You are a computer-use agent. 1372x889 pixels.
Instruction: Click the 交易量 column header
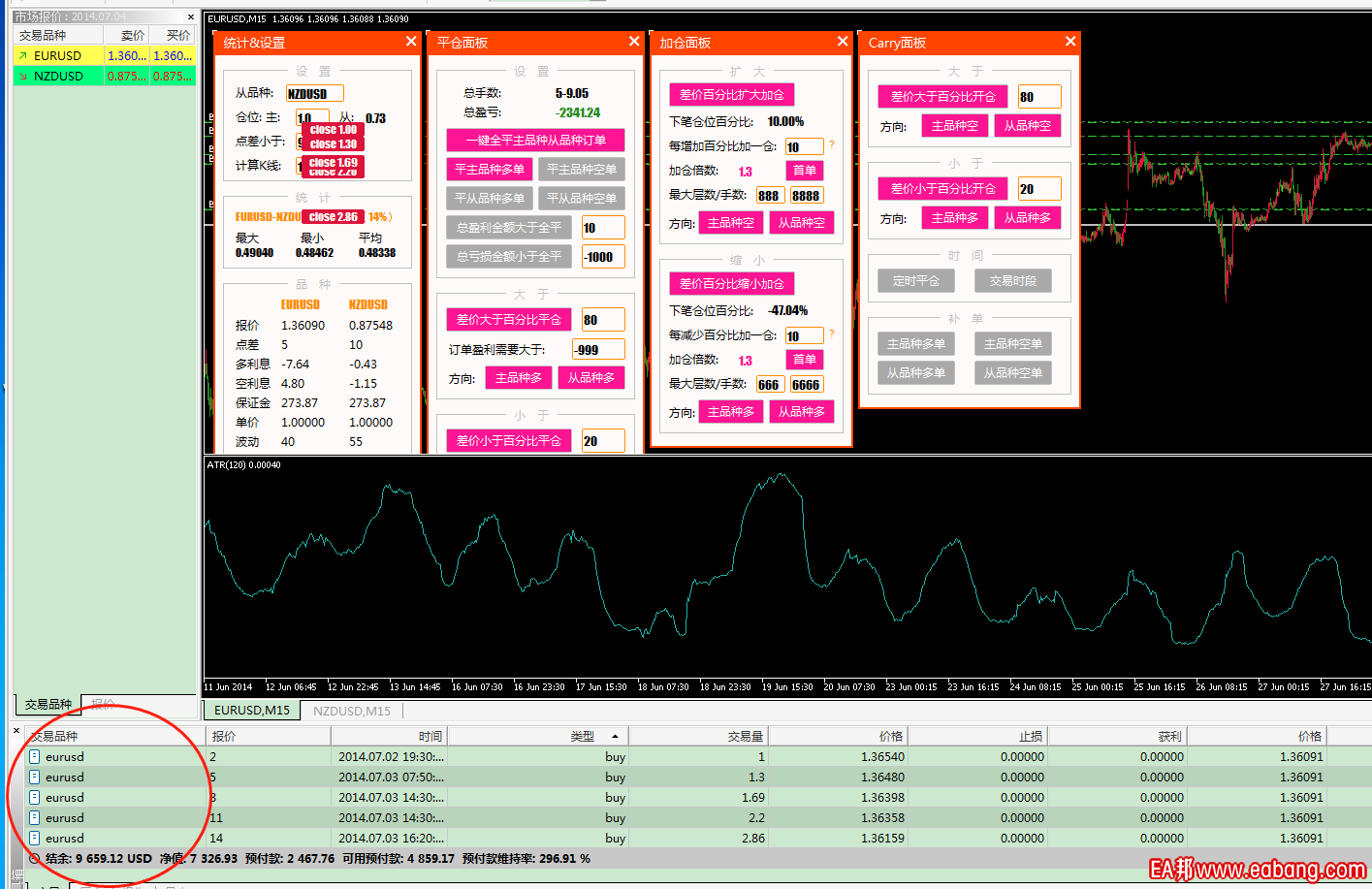698,737
